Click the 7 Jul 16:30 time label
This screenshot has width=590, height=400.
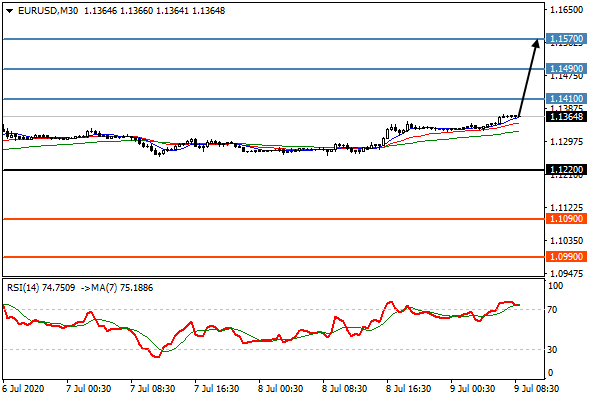click(216, 389)
